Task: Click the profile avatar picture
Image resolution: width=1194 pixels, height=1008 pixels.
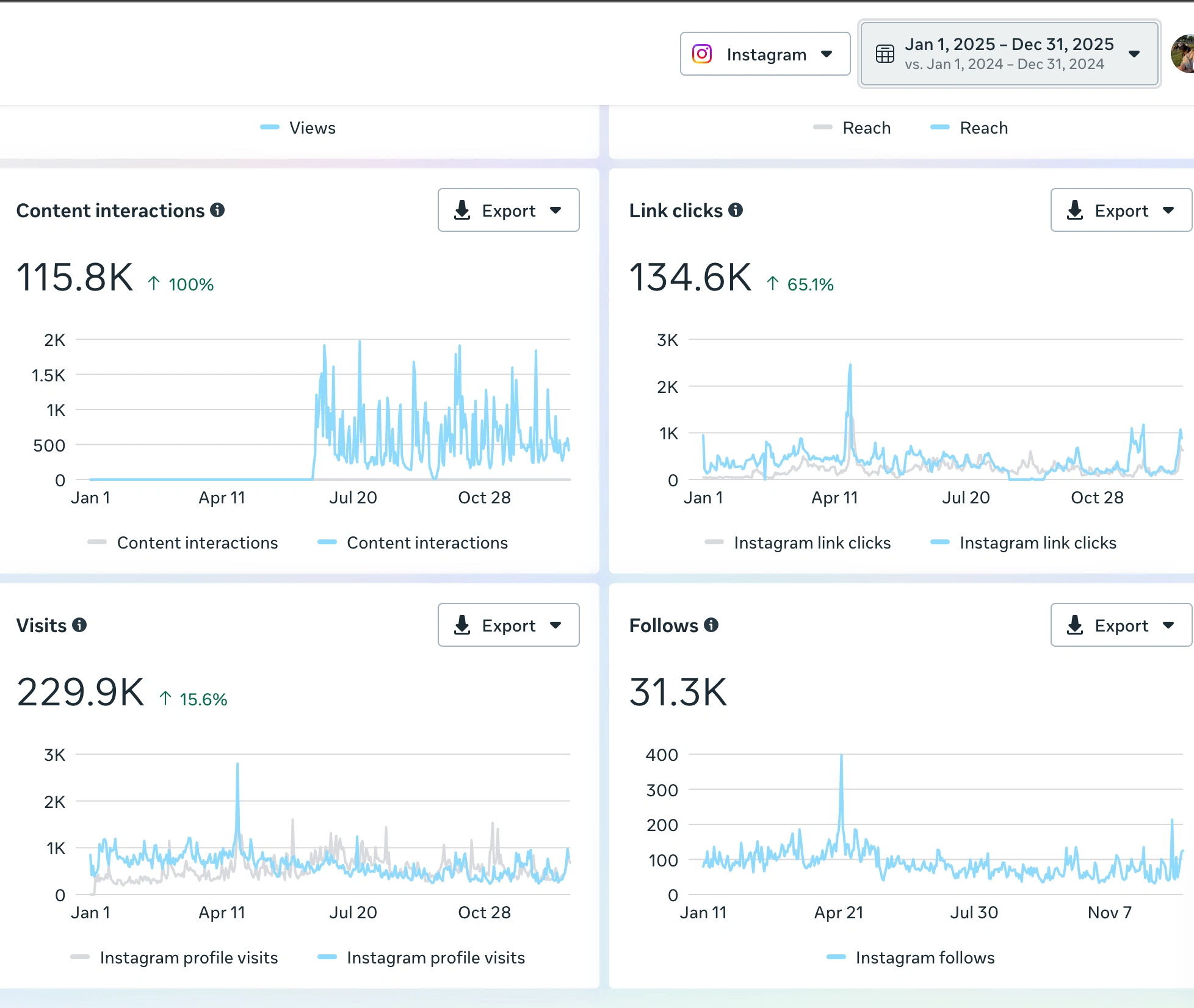Action: pyautogui.click(x=1183, y=54)
